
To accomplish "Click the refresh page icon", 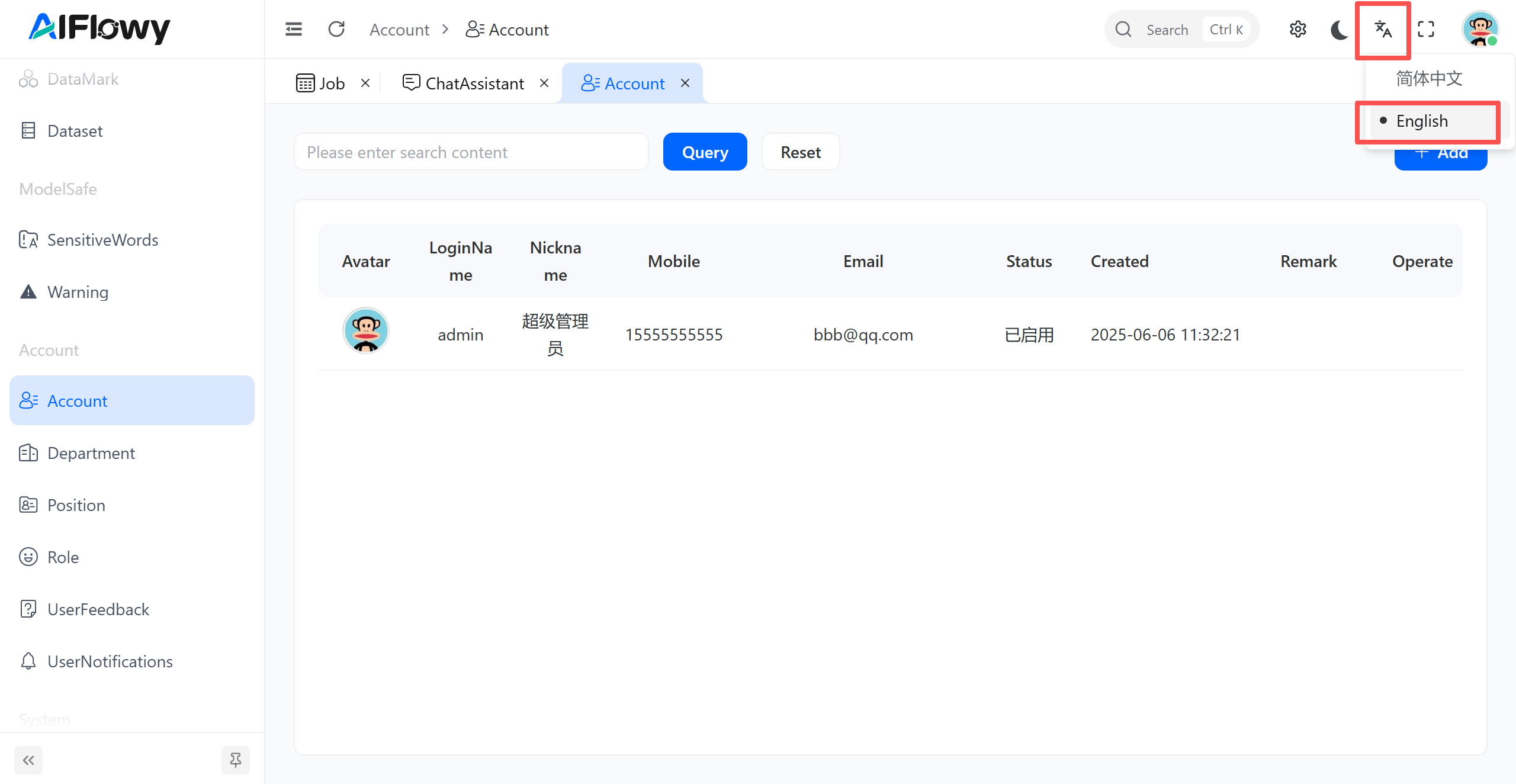I will coord(336,29).
